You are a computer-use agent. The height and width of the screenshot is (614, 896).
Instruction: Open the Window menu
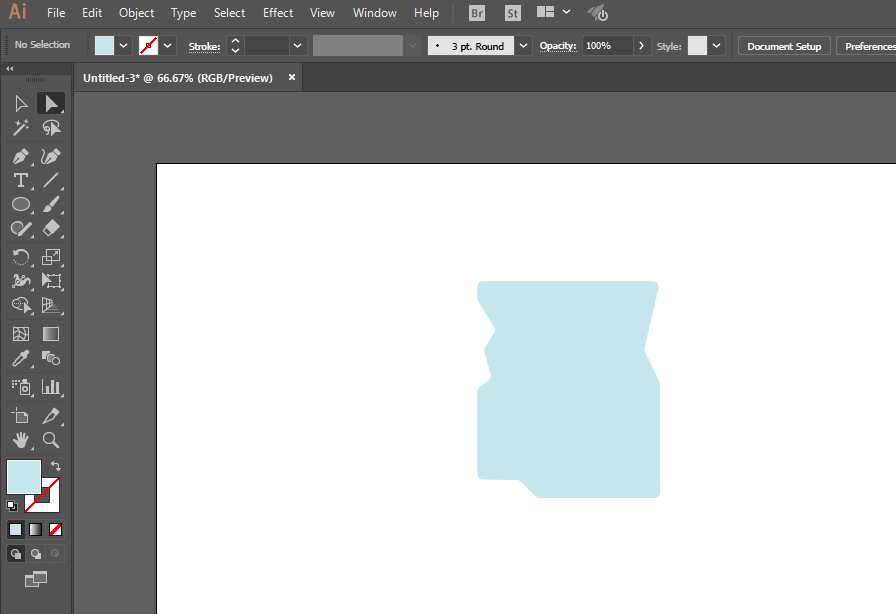(x=375, y=13)
